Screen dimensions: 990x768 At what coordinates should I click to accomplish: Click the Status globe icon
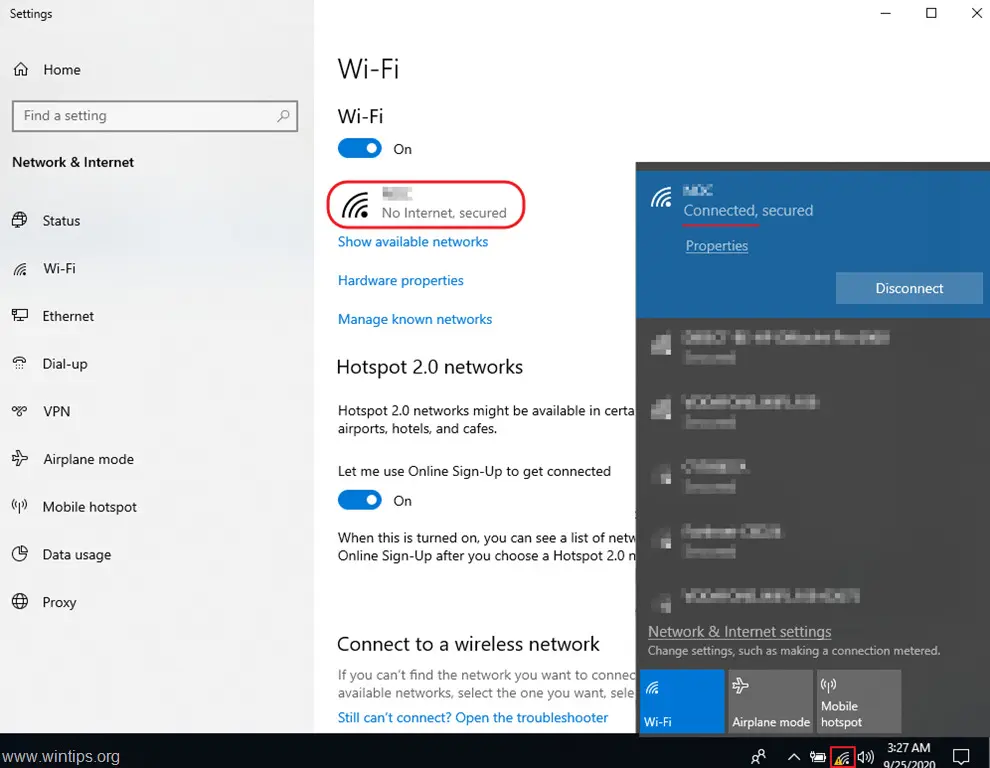(20, 220)
